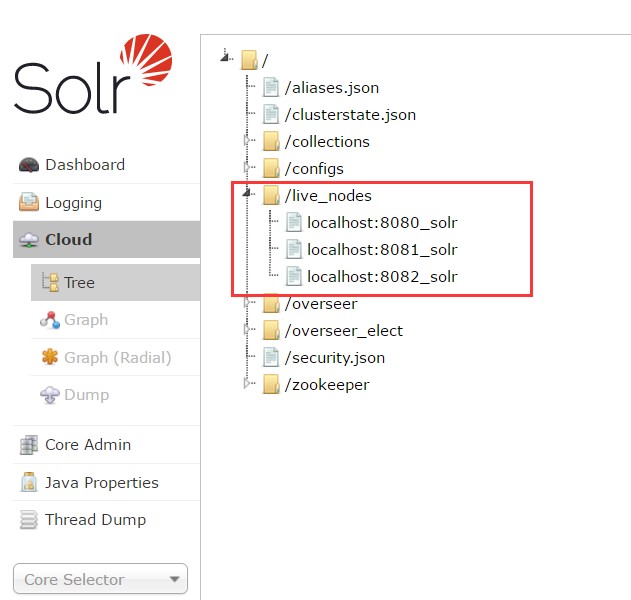Click the Tree hierarchy icon
Image resolution: width=631 pixels, height=600 pixels.
[51, 282]
